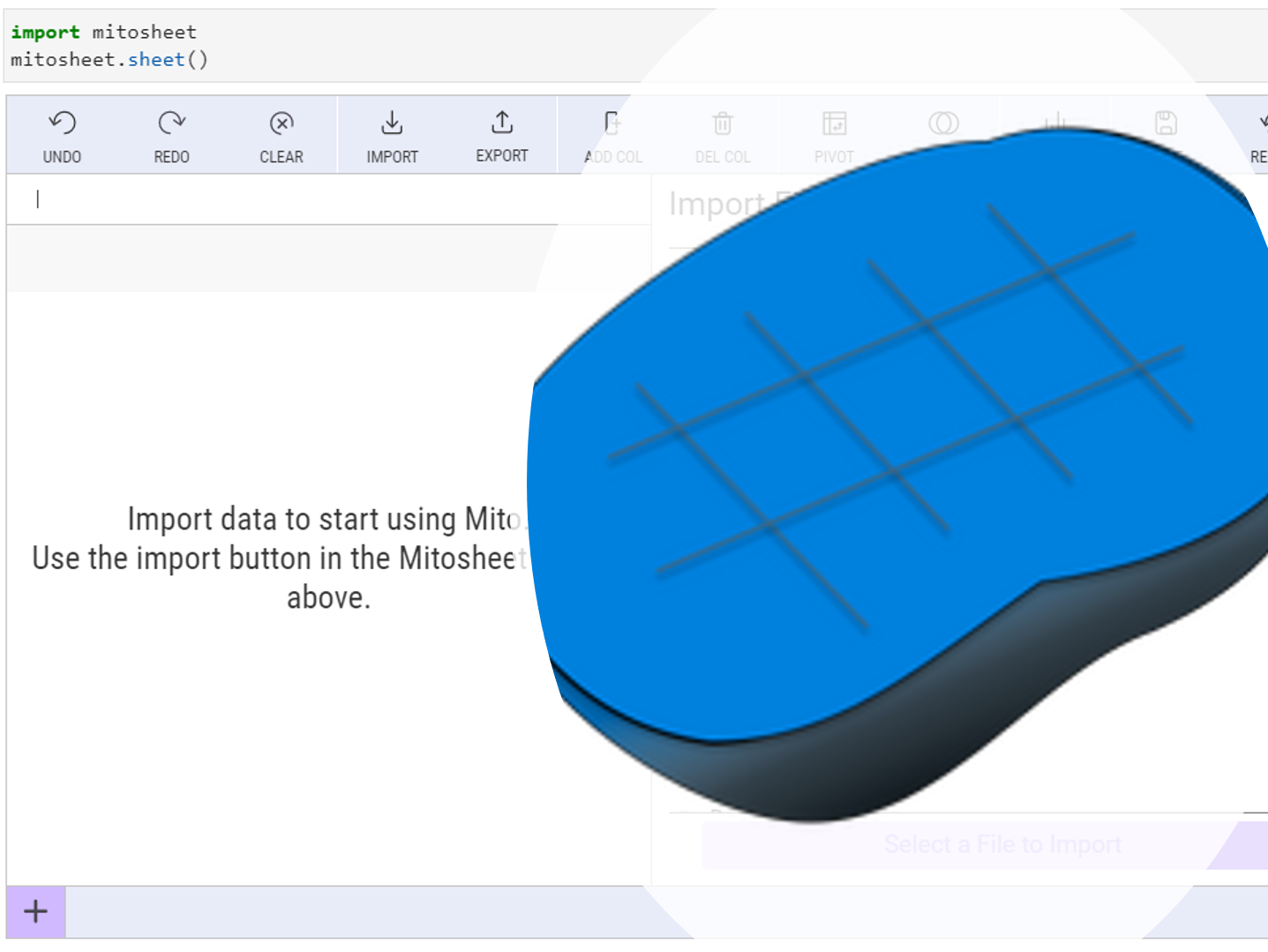This screenshot has height=952, width=1268.
Task: Open the Pivot table tool
Action: (834, 136)
